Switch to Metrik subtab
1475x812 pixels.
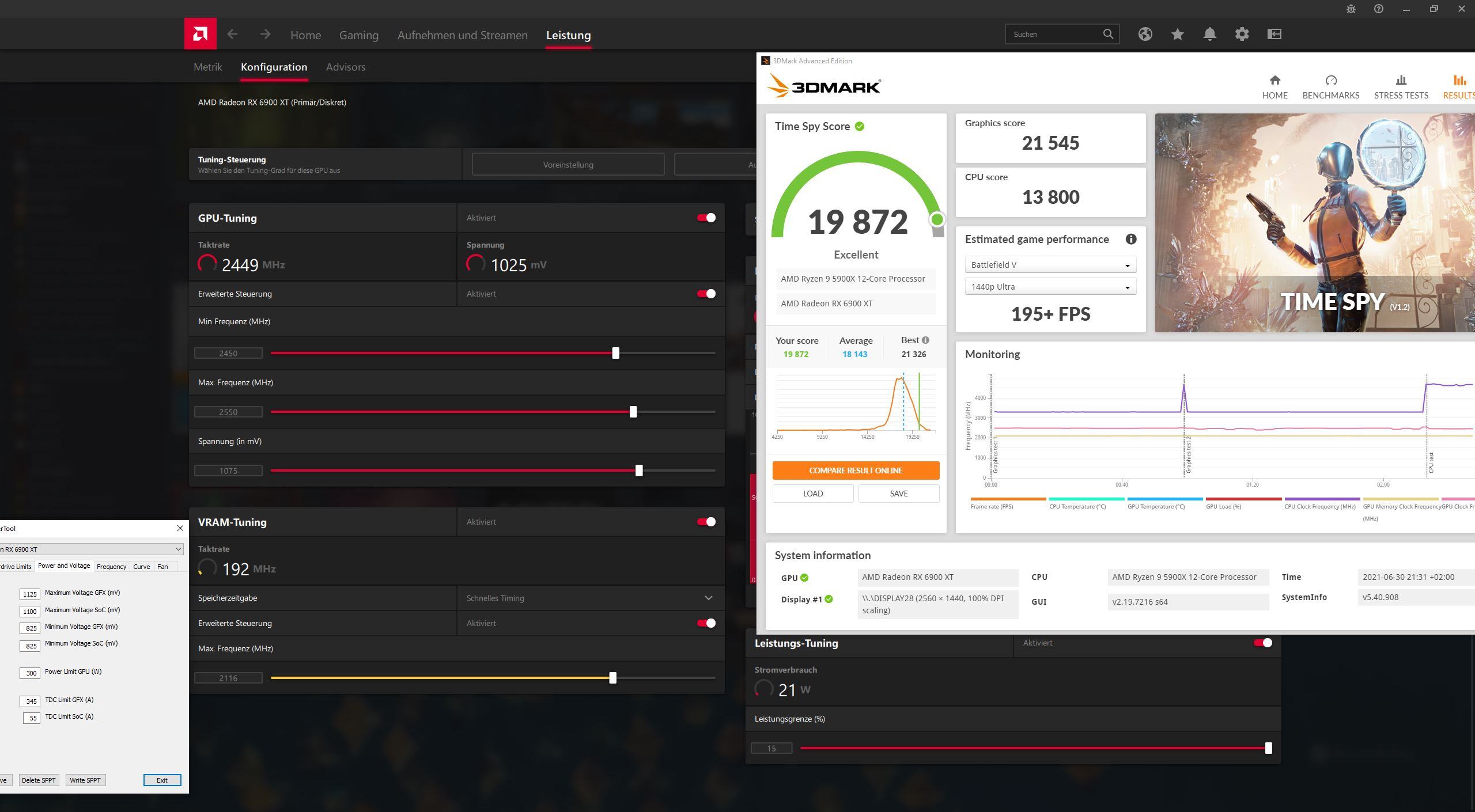pos(208,67)
